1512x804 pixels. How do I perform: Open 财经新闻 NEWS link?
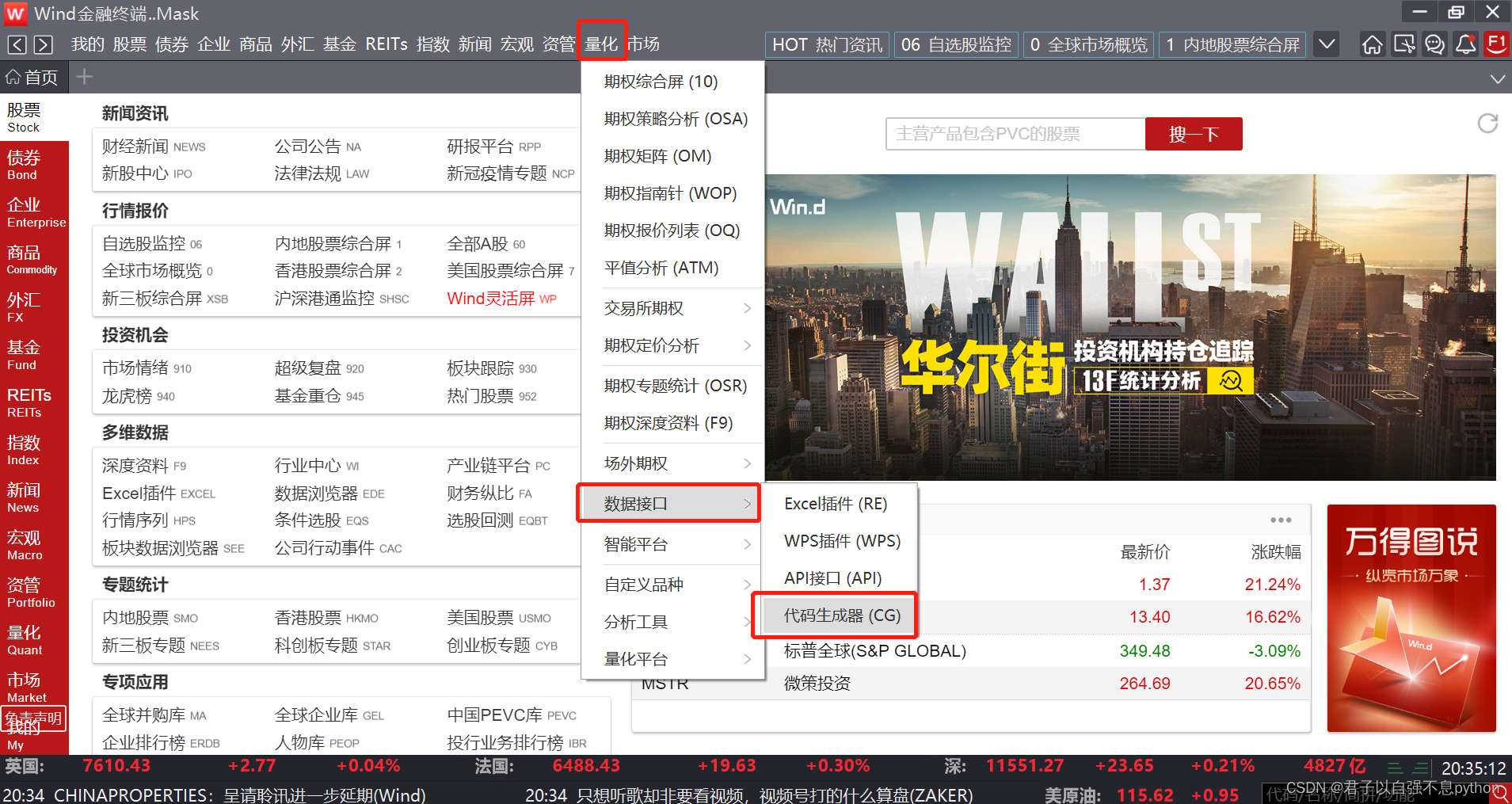tap(154, 147)
